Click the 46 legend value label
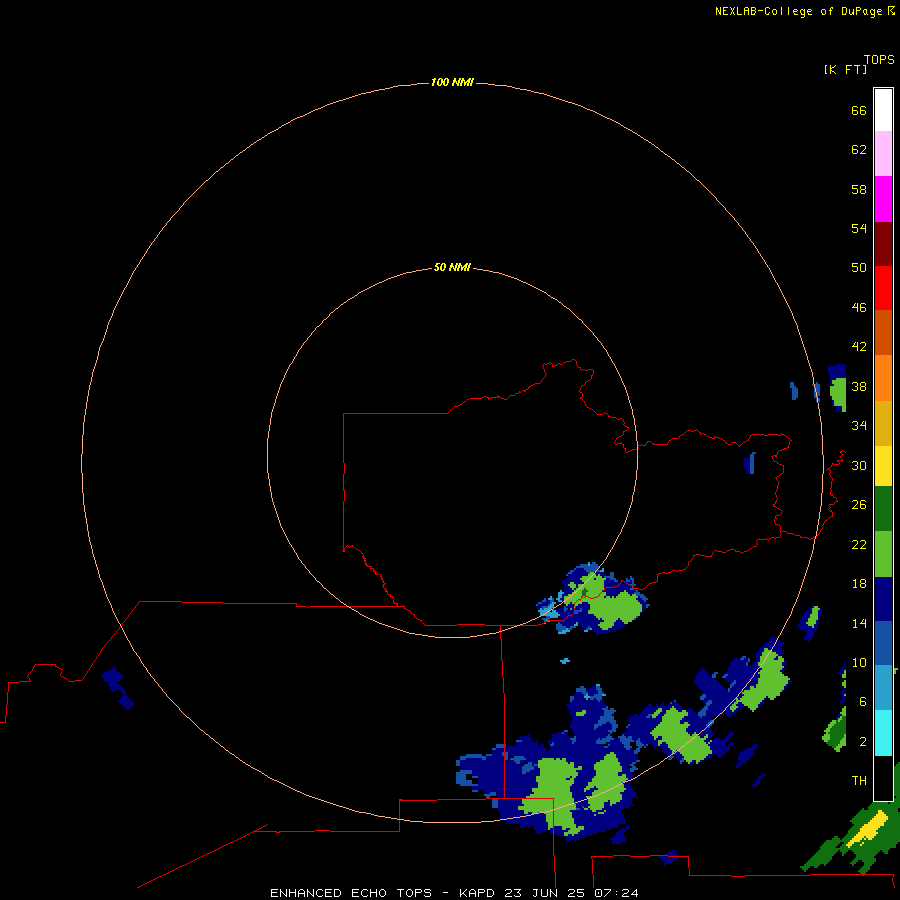This screenshot has width=900, height=900. coord(859,307)
